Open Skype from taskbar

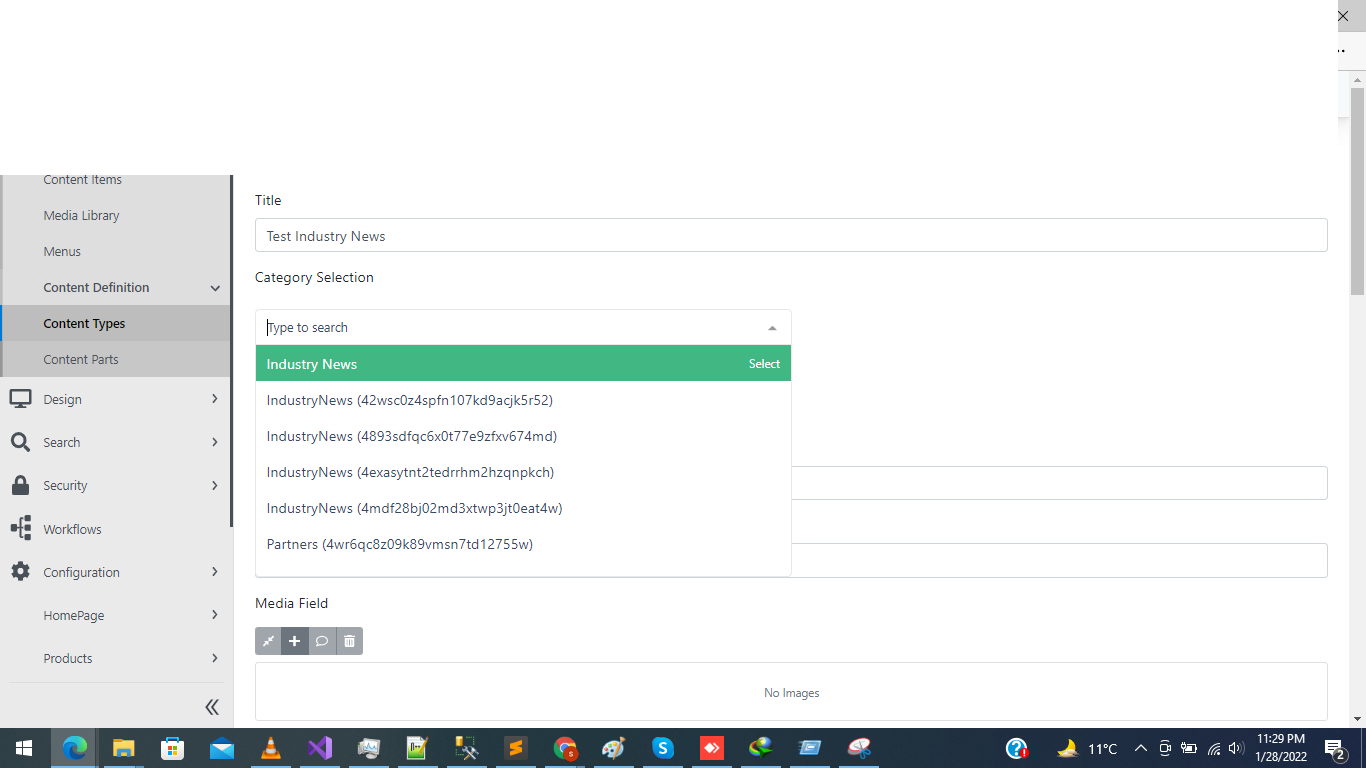pos(662,748)
